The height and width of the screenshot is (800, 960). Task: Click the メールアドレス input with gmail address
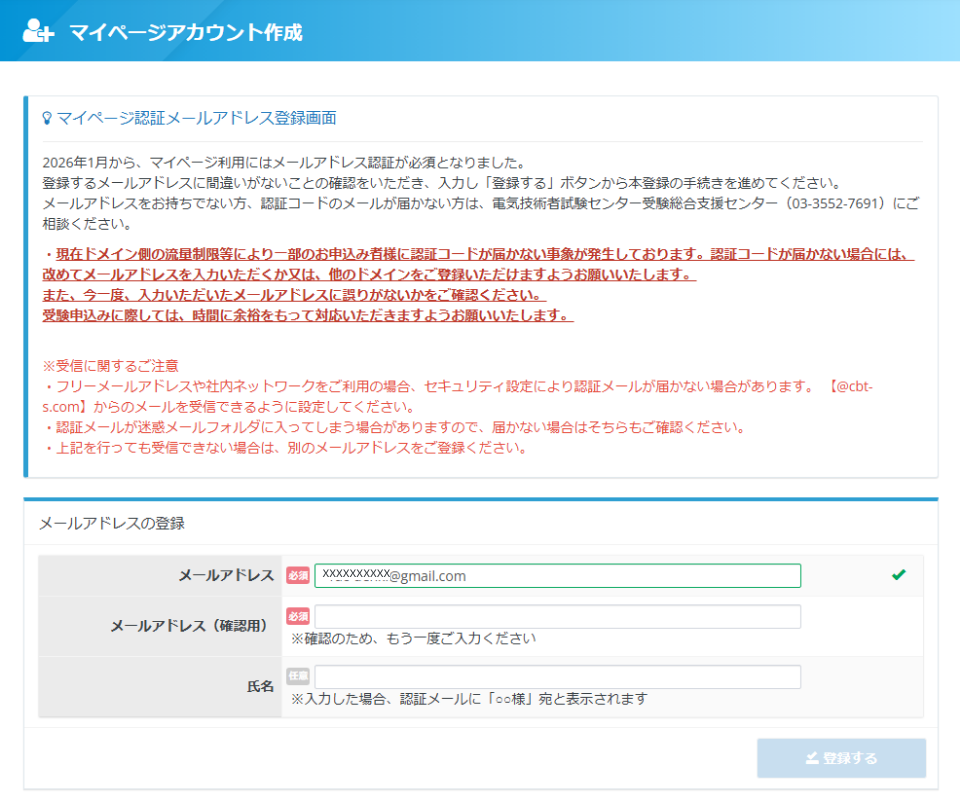(x=557, y=576)
